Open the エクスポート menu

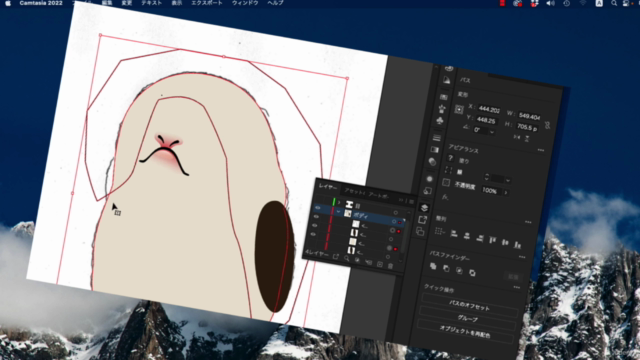207,3
